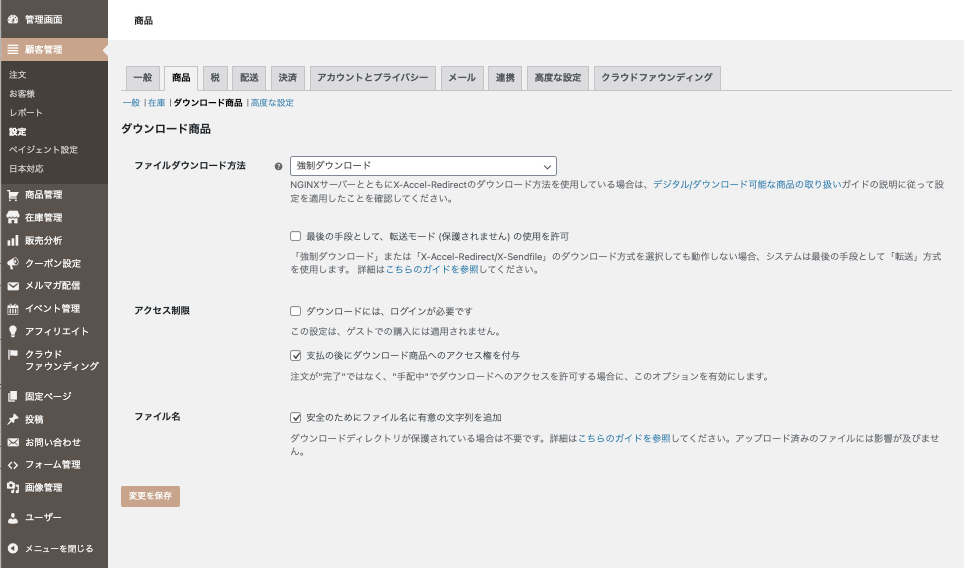Uncheck 支払の後にダウンロード商品へのアクセス権を付与

(x=296, y=355)
